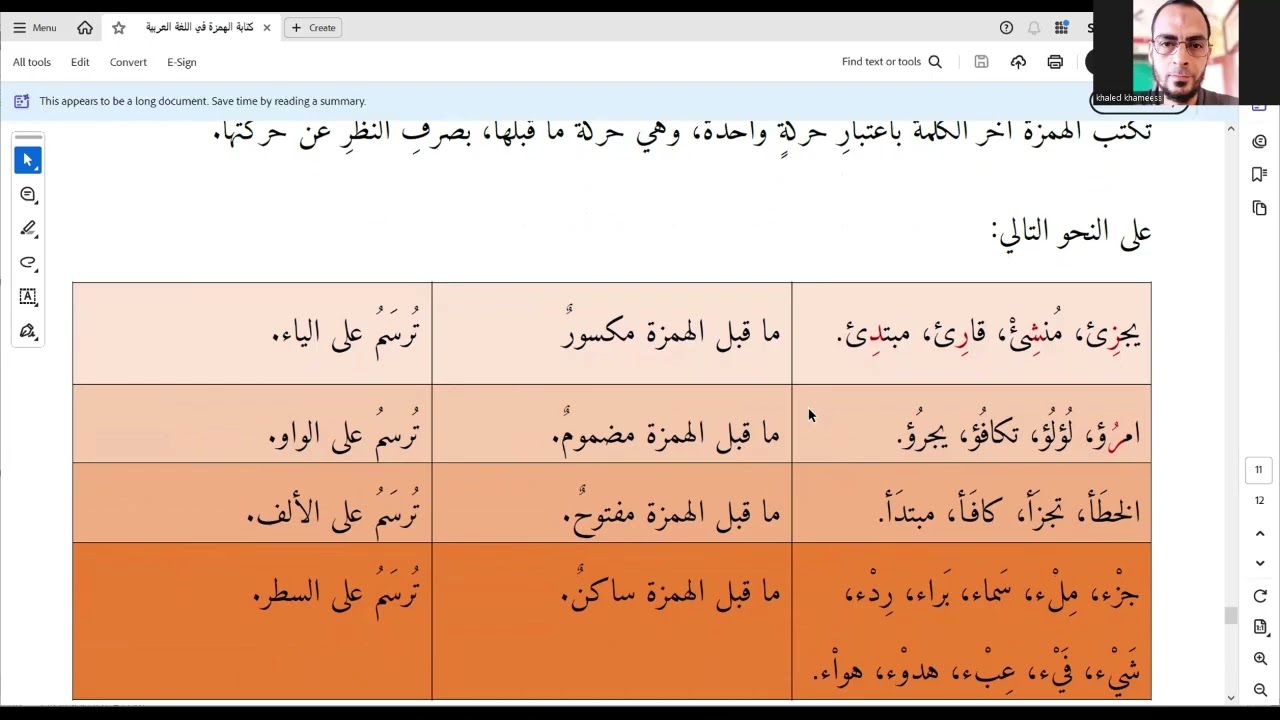Close the open document tab
The image size is (1280, 720).
tap(267, 28)
